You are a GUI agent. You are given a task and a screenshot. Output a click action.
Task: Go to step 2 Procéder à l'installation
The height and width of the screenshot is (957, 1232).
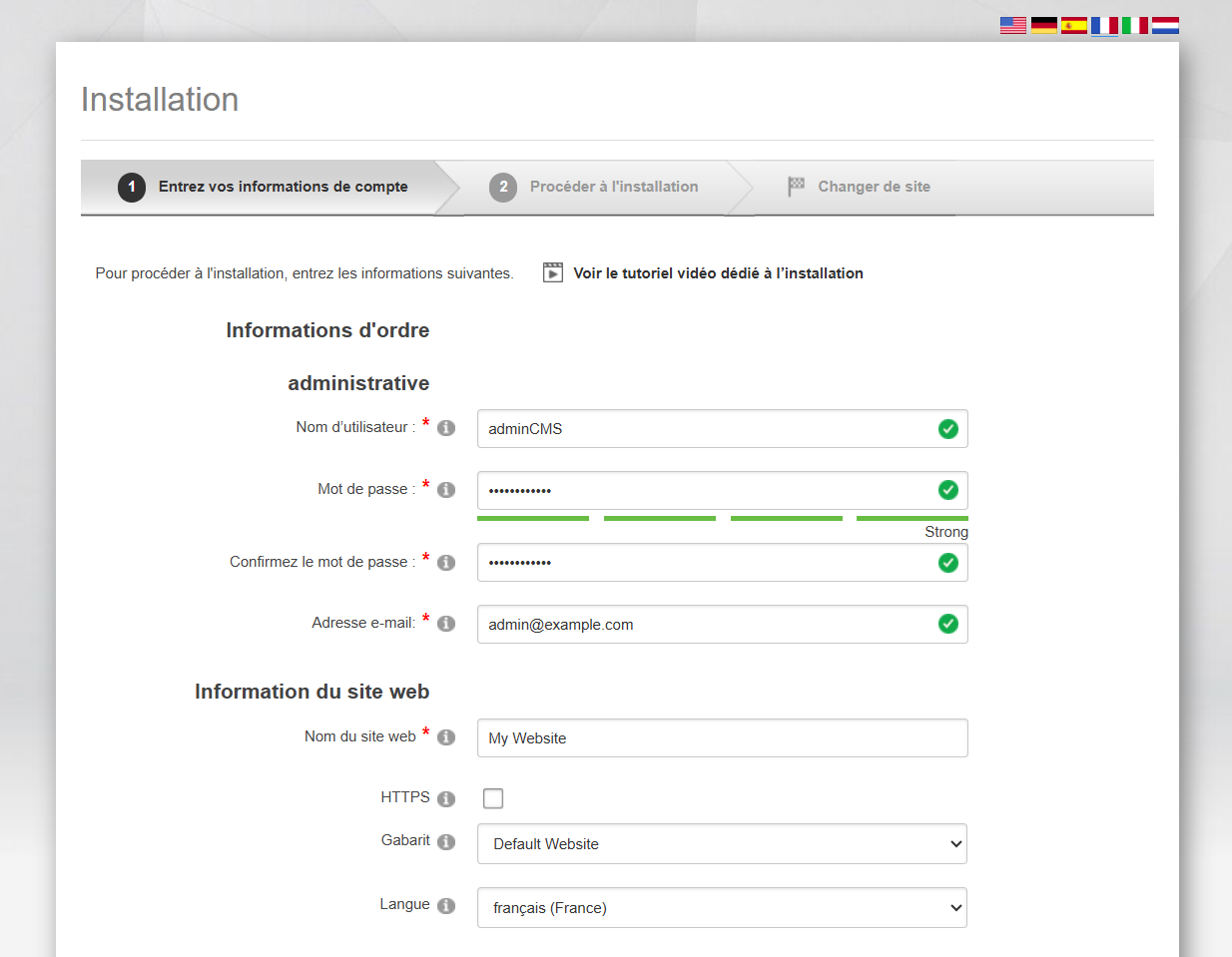click(x=613, y=187)
